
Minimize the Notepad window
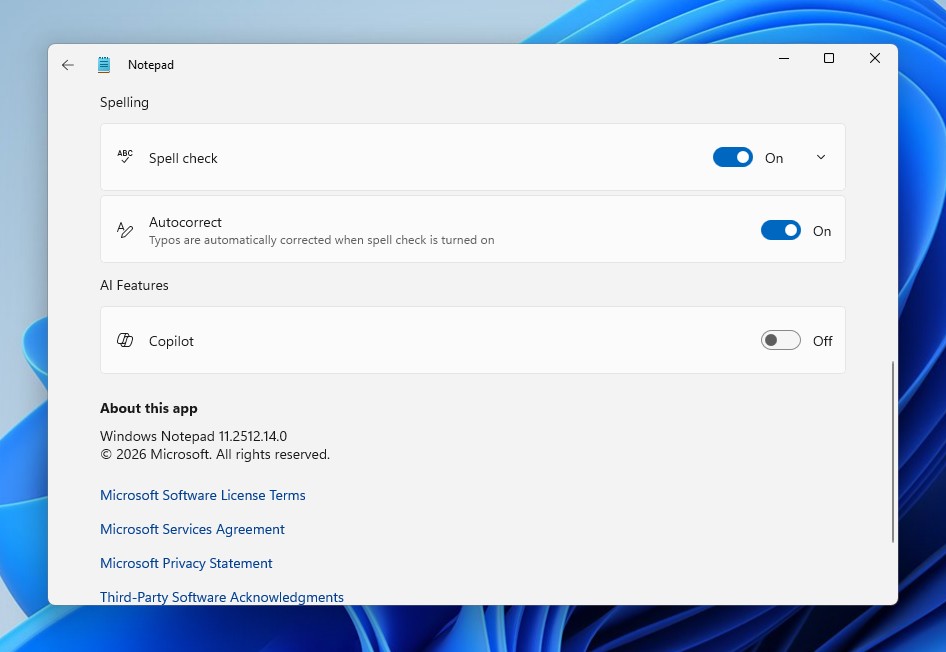click(x=783, y=58)
